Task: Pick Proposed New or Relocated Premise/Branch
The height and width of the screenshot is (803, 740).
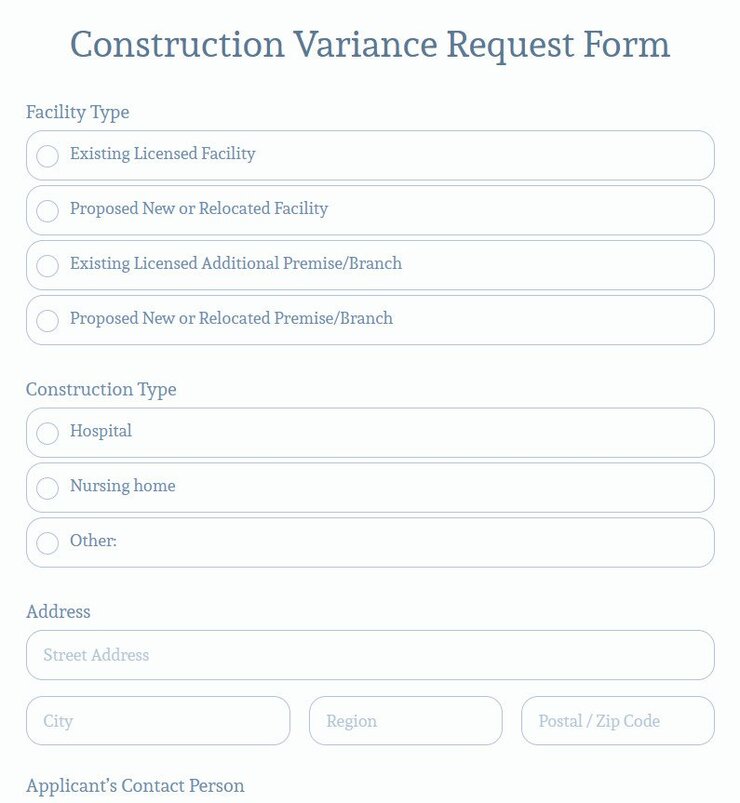Action: pos(47,321)
